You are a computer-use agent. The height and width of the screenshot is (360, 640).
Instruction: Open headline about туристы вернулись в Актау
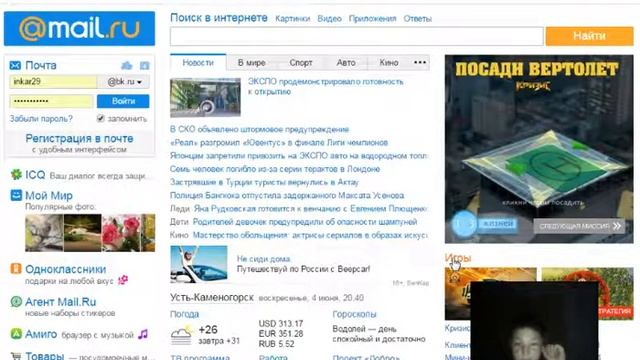[x=264, y=182]
